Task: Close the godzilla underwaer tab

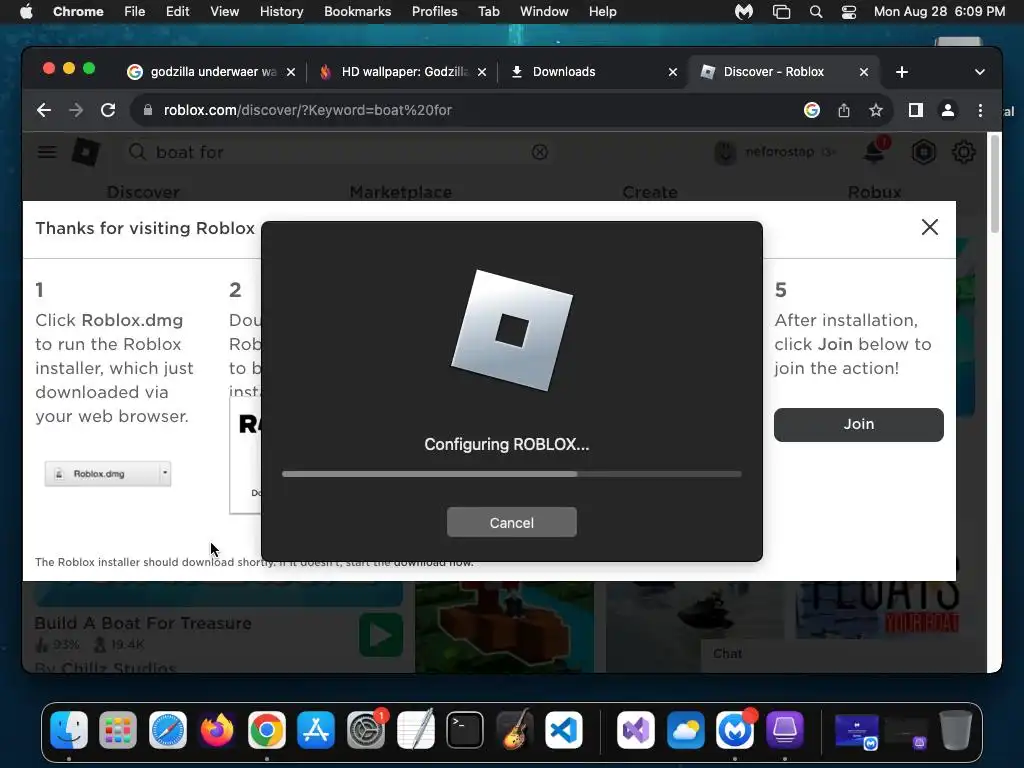Action: click(x=291, y=72)
